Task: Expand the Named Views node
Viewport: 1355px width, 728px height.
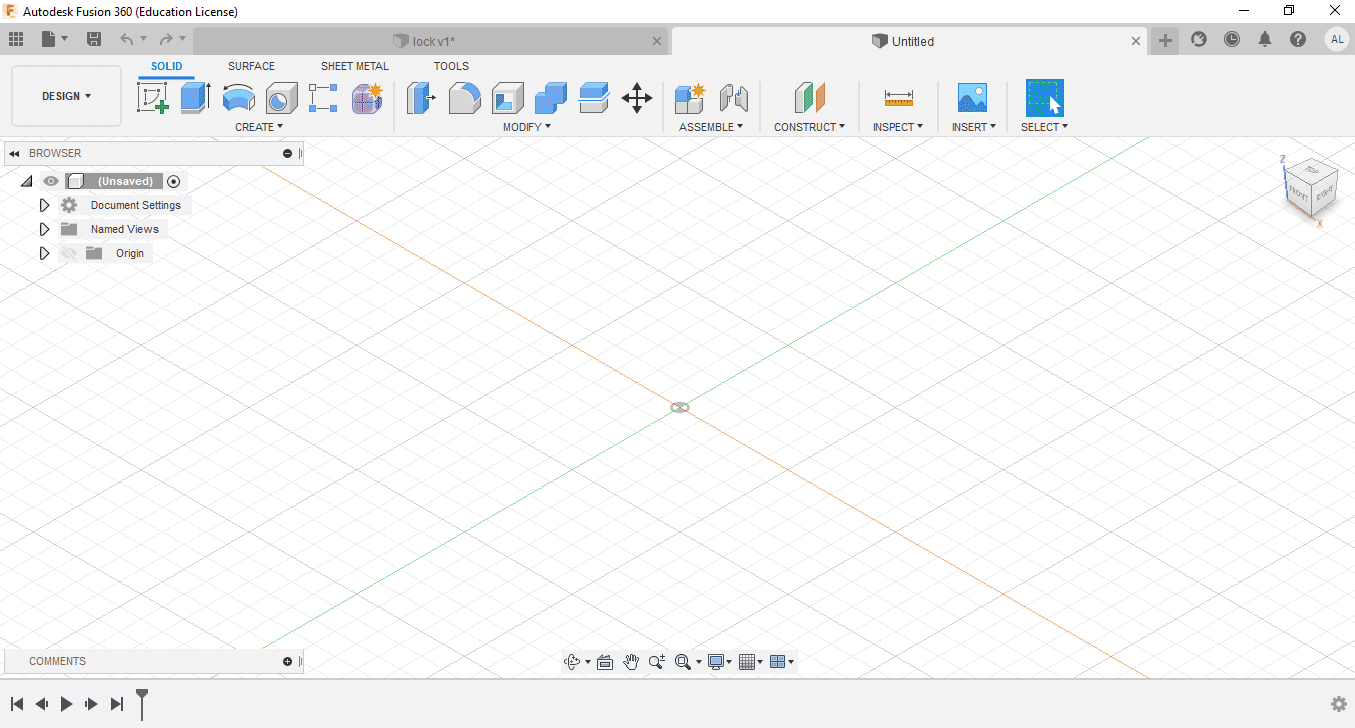Action: 44,229
